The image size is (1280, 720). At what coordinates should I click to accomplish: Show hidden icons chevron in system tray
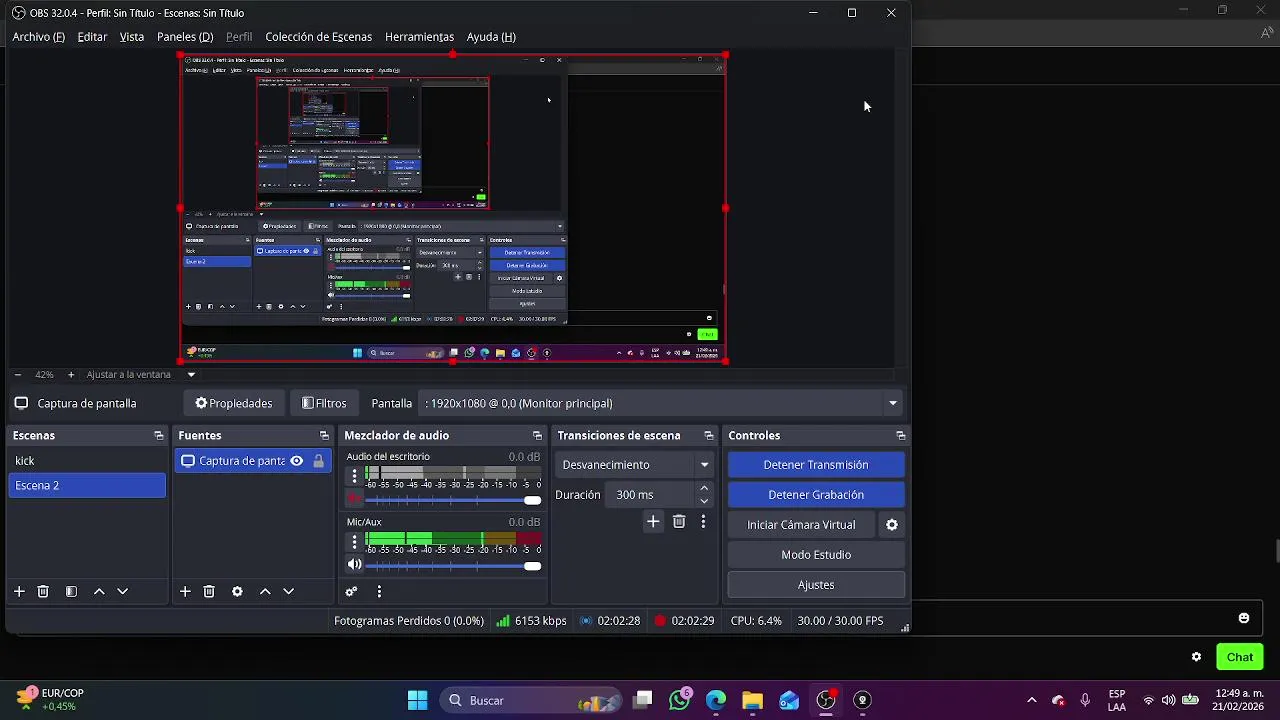[1032, 700]
